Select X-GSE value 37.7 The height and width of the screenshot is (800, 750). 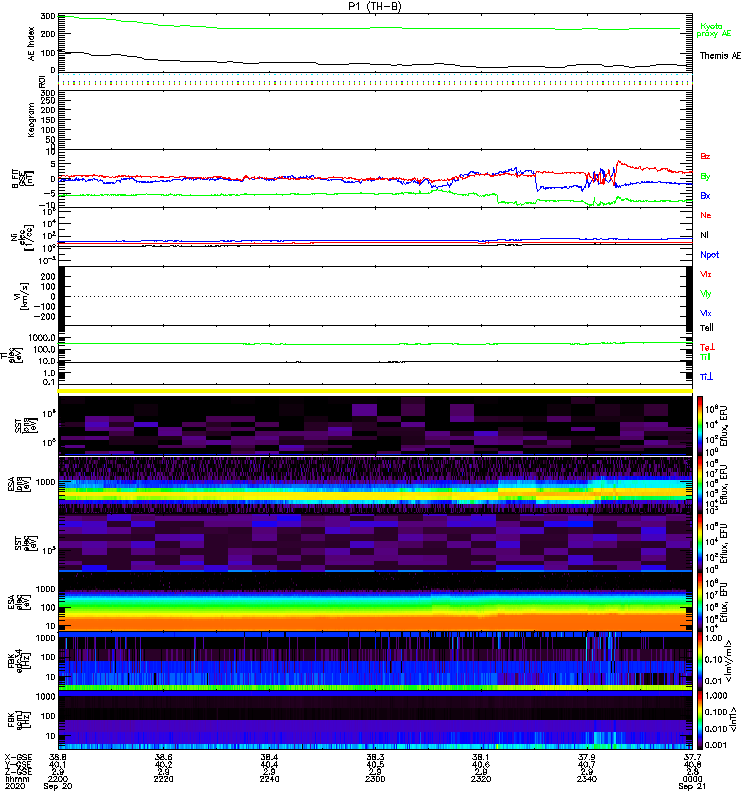click(x=692, y=757)
